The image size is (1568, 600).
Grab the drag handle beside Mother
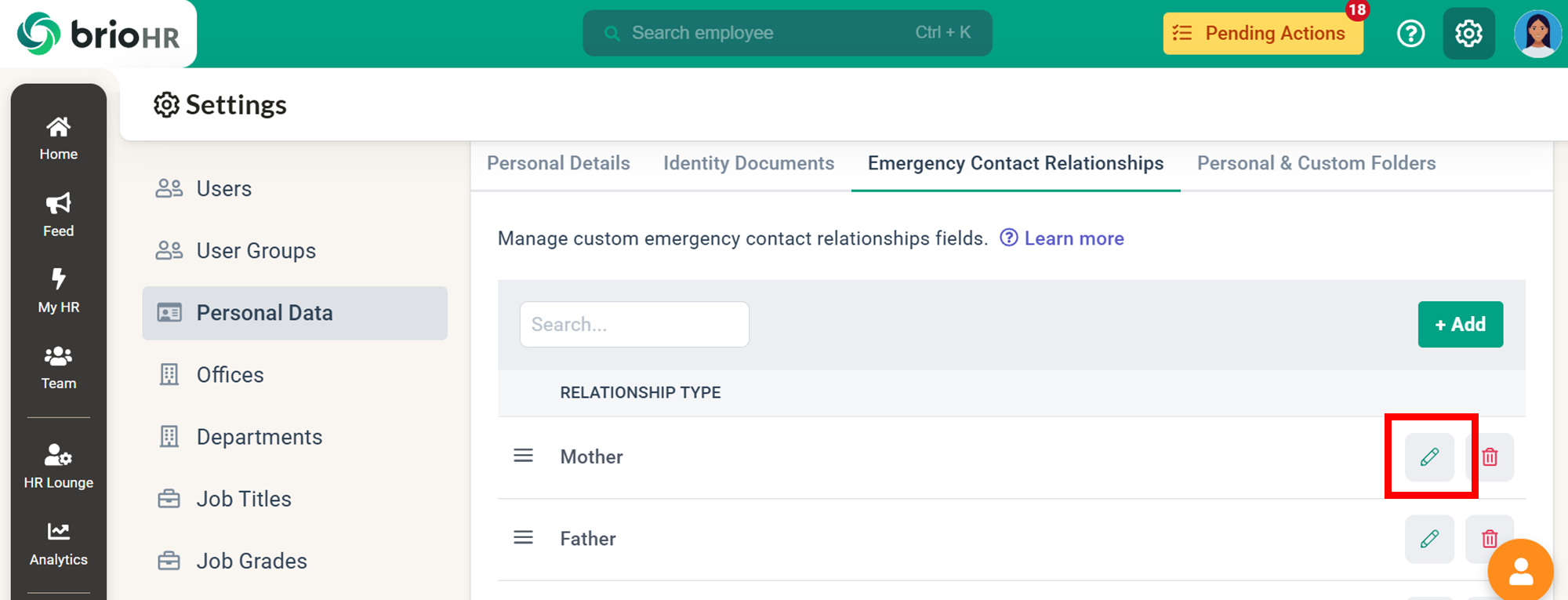tap(523, 456)
